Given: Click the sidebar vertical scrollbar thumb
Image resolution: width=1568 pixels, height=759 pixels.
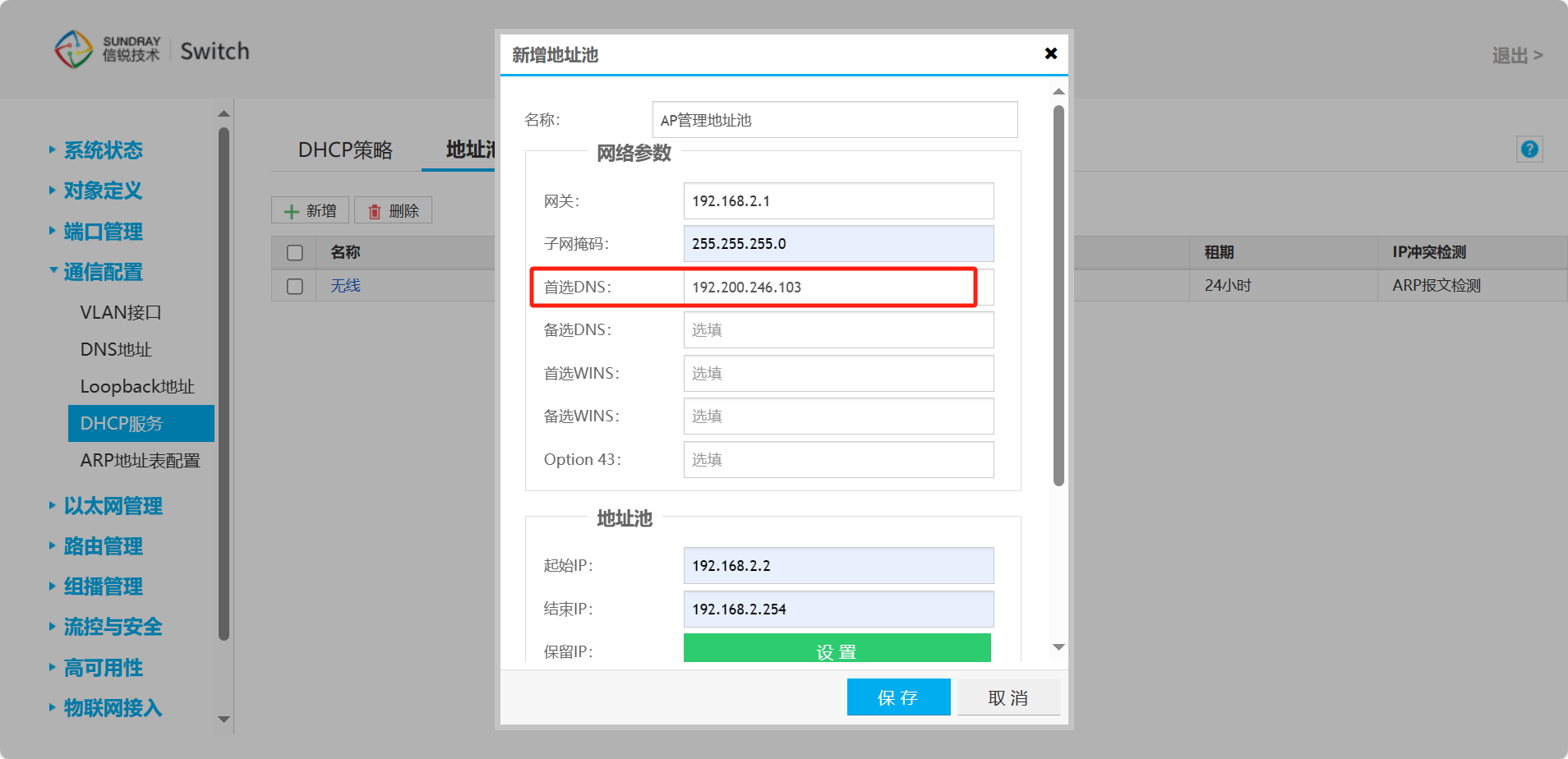Looking at the screenshot, I should pyautogui.click(x=224, y=384).
